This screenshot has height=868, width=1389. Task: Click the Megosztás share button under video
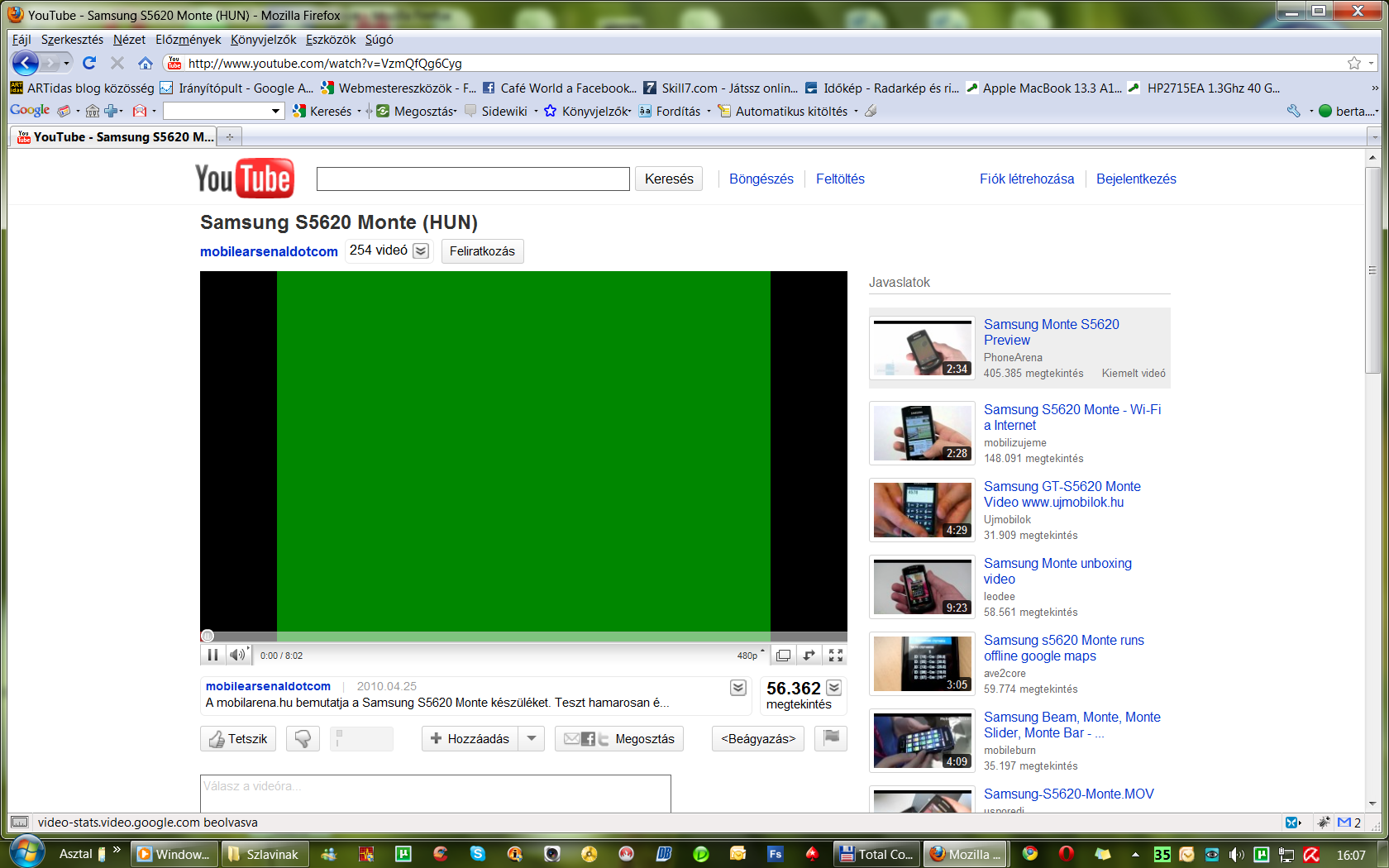pyautogui.click(x=619, y=739)
